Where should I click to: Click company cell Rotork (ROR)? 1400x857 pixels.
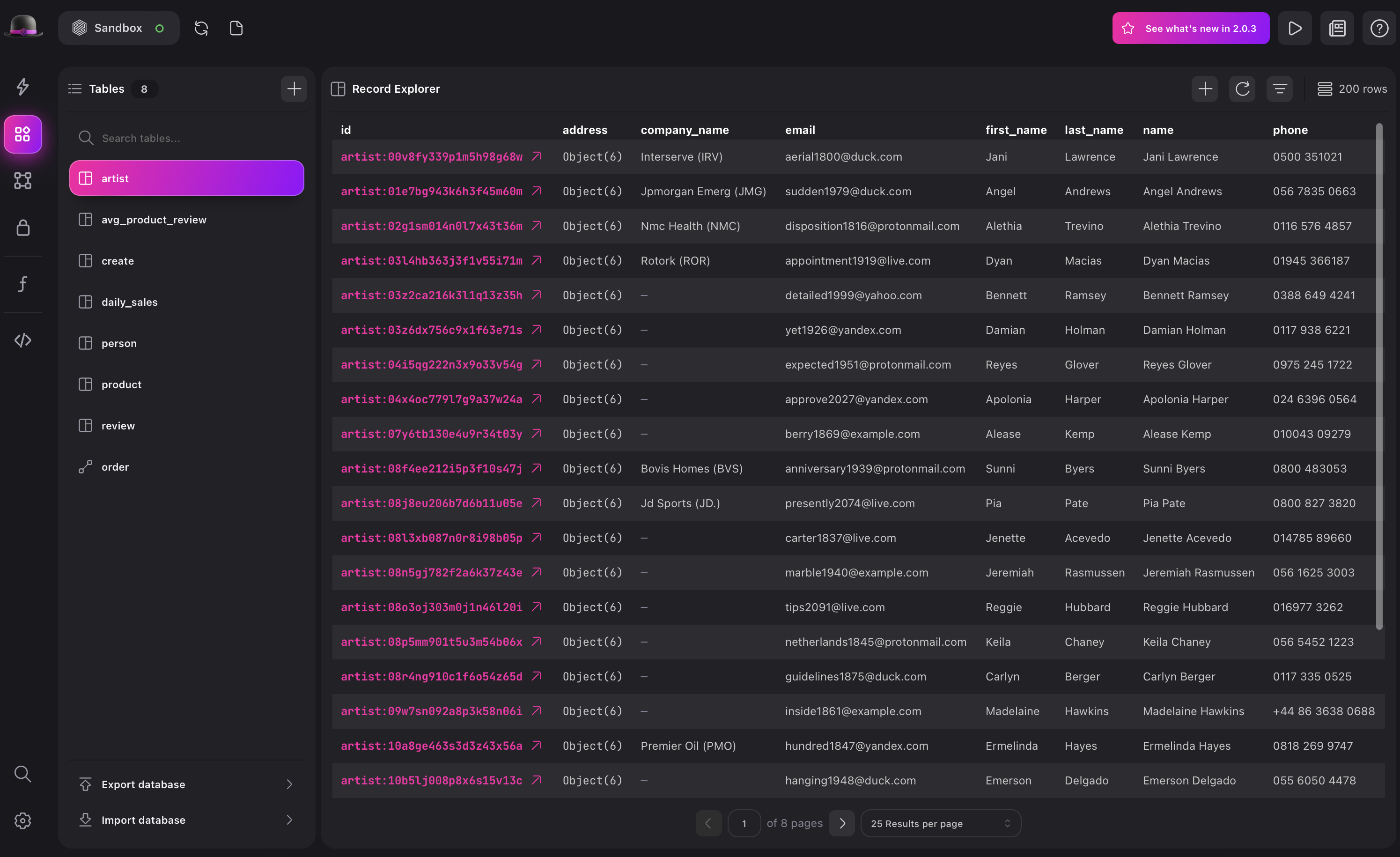coord(675,260)
